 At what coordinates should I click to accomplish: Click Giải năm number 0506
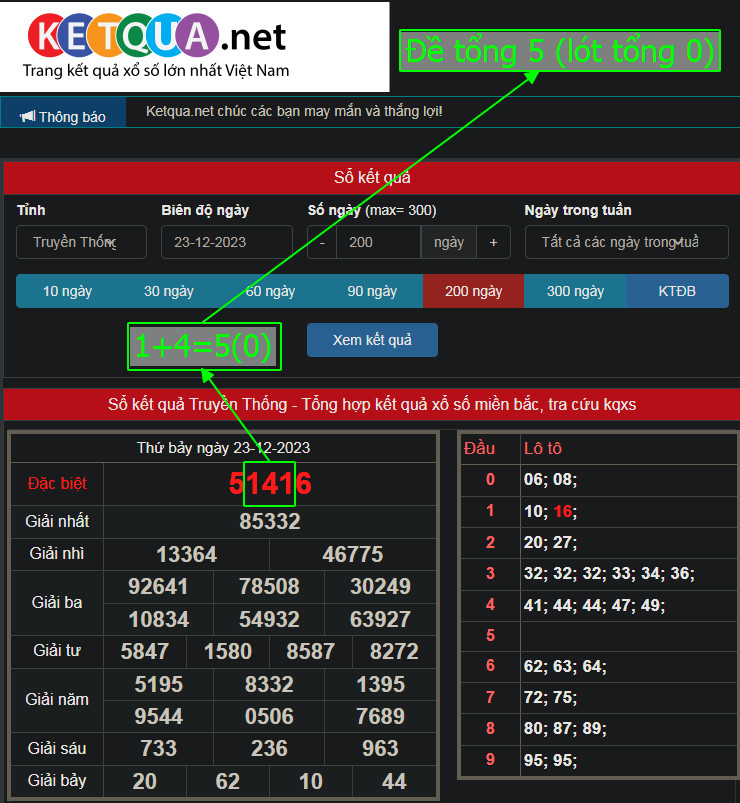269,716
